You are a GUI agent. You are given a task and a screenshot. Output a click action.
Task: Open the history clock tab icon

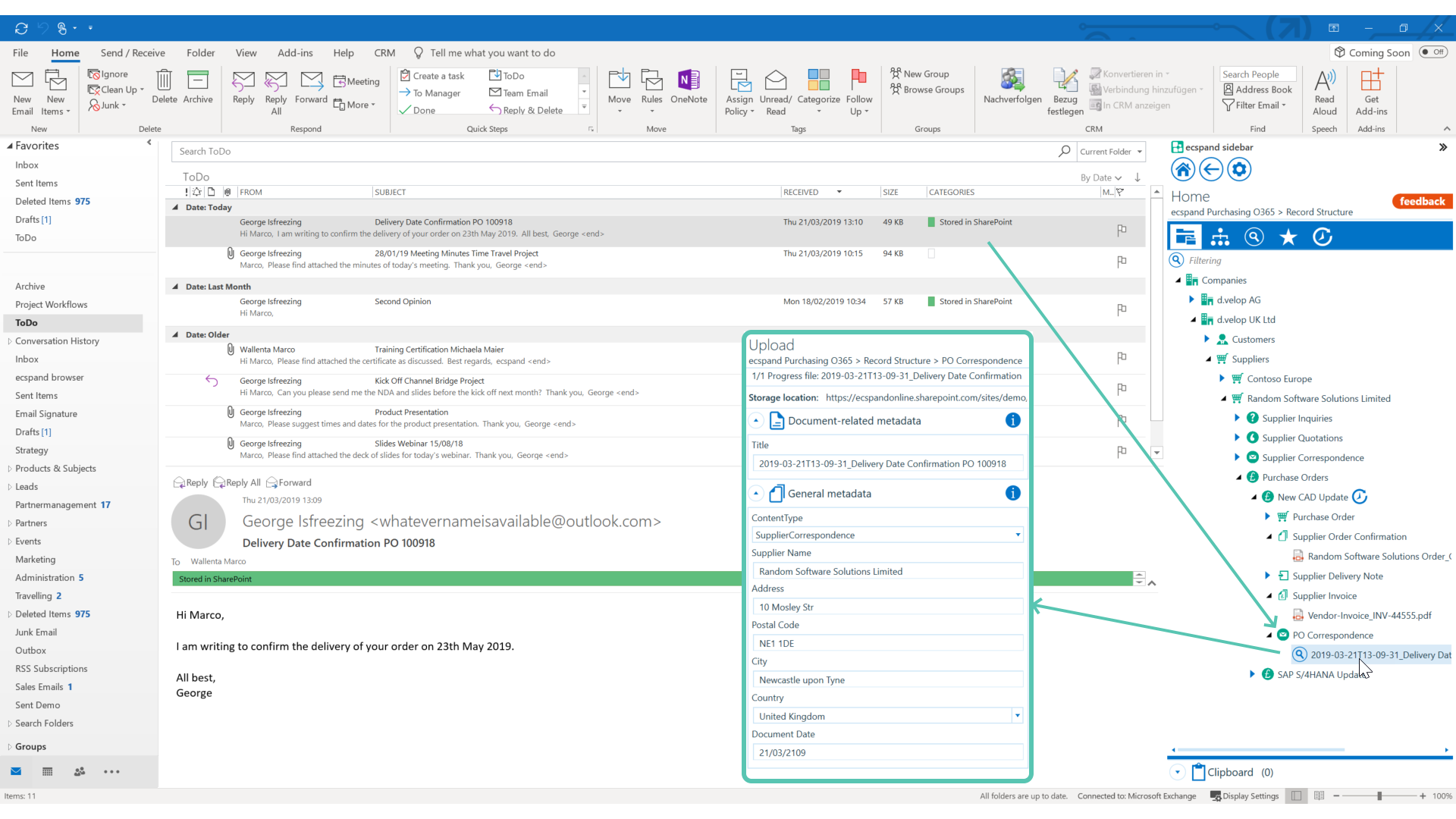1322,237
